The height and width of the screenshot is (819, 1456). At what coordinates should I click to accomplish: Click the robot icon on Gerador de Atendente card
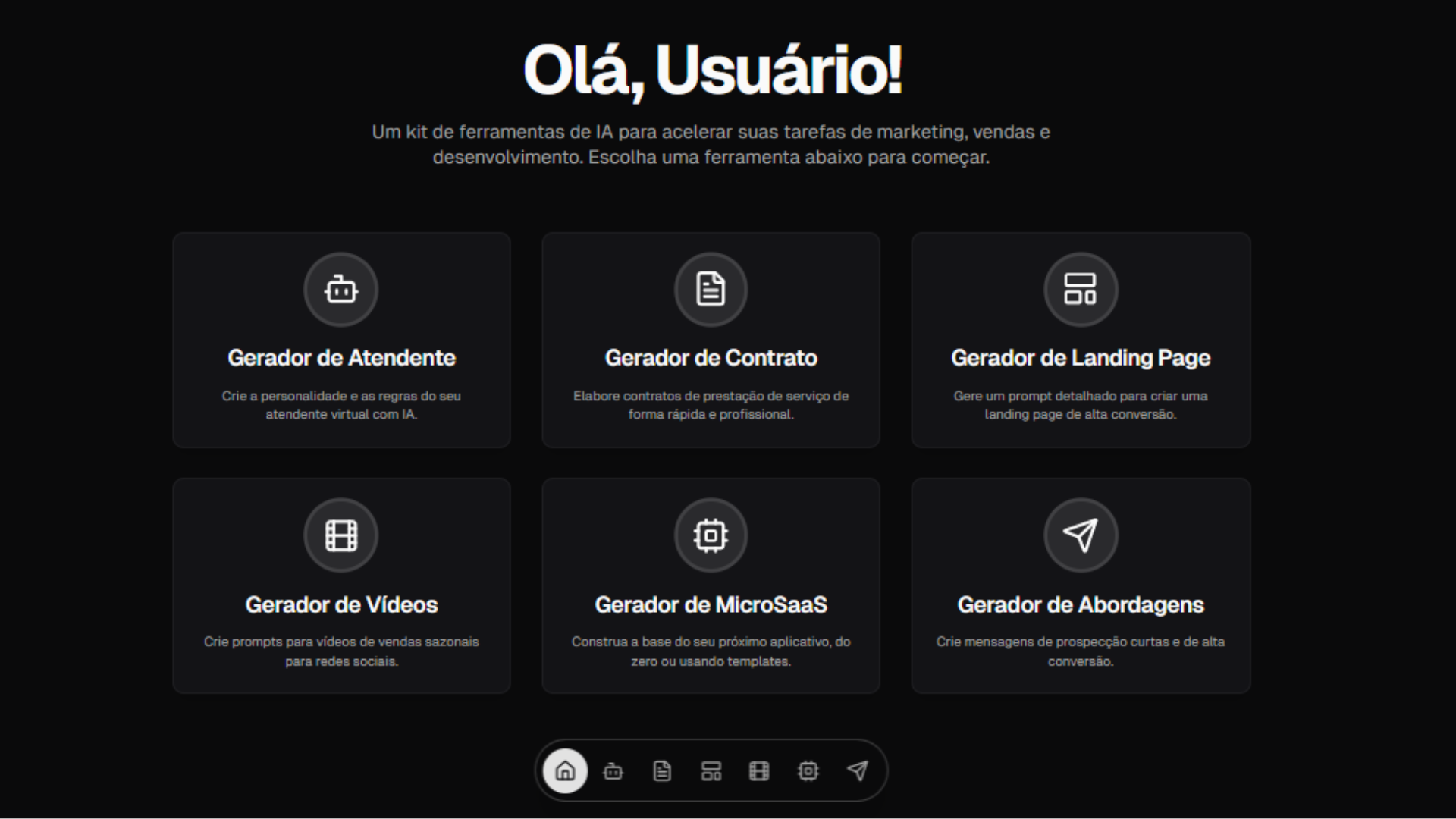click(x=340, y=289)
